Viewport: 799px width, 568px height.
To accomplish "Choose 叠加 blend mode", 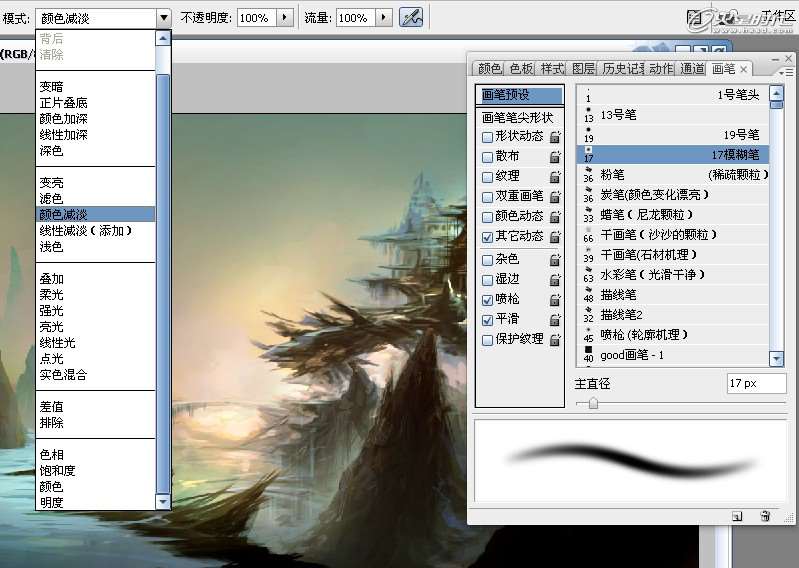I will (x=95, y=279).
